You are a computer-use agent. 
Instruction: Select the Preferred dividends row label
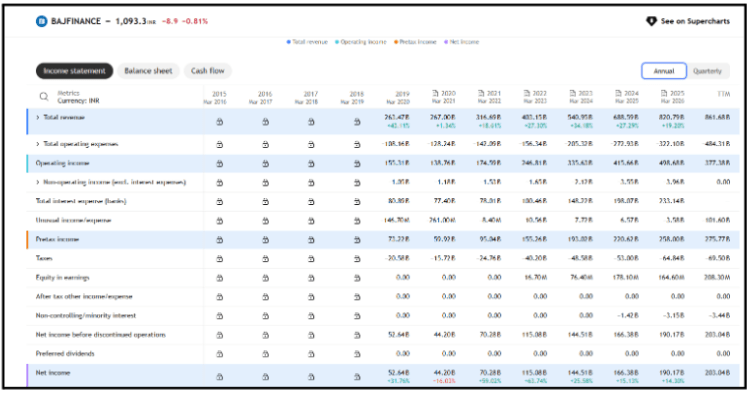65,353
